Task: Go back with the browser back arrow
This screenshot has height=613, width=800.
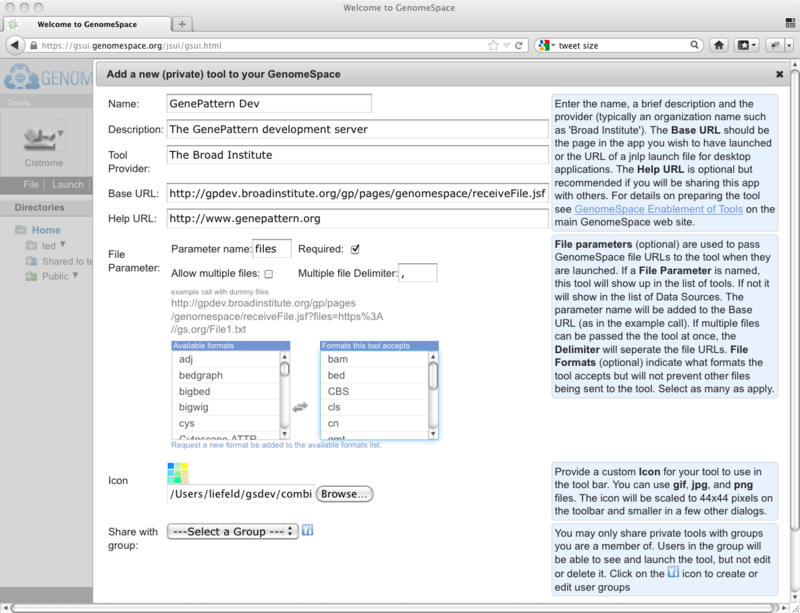Action: point(15,45)
